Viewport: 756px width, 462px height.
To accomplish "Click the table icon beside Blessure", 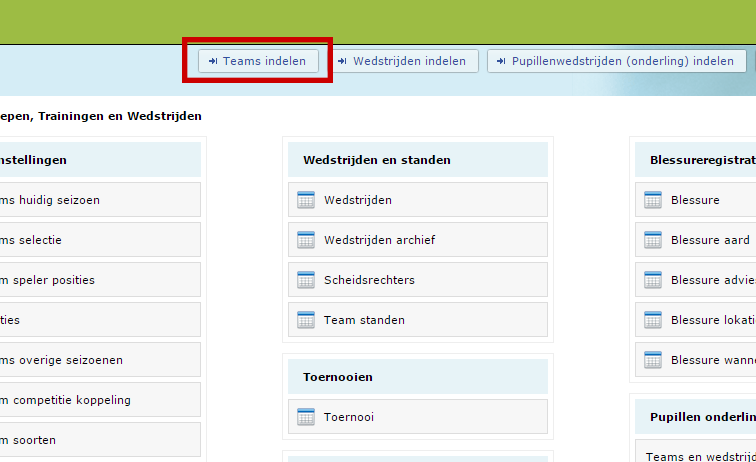I will click(x=653, y=200).
